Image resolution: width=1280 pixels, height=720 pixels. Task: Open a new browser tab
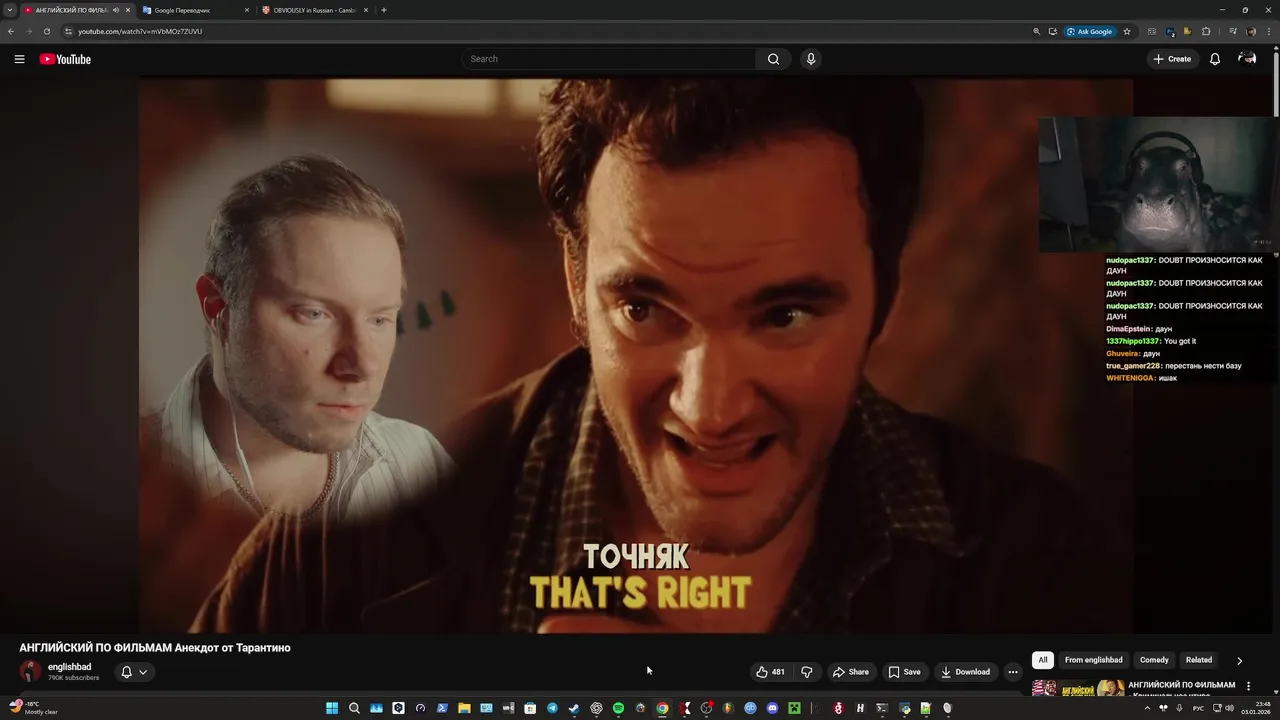(x=384, y=10)
